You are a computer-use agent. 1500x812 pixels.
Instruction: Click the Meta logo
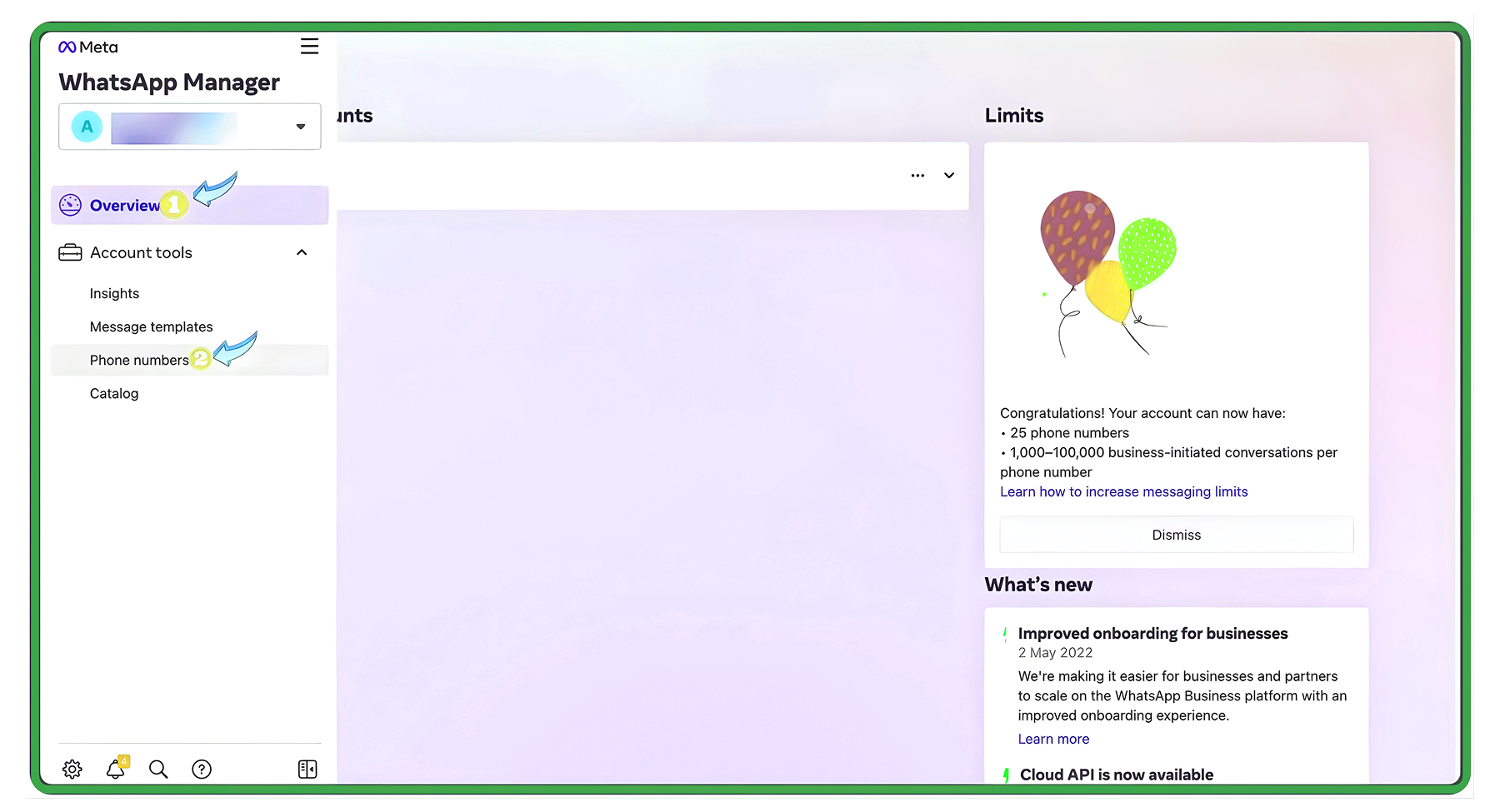(88, 47)
